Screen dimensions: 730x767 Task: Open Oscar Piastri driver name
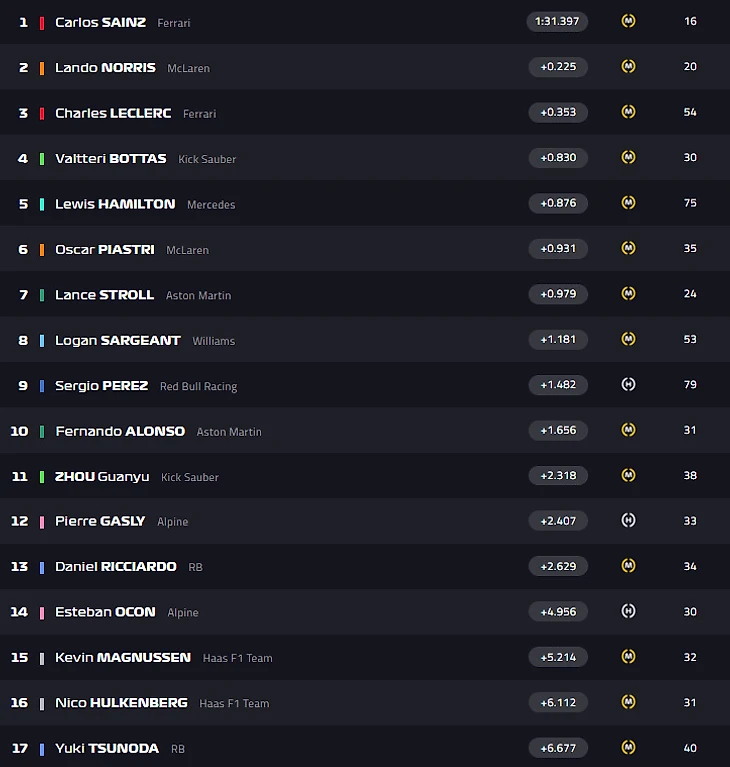pos(105,249)
